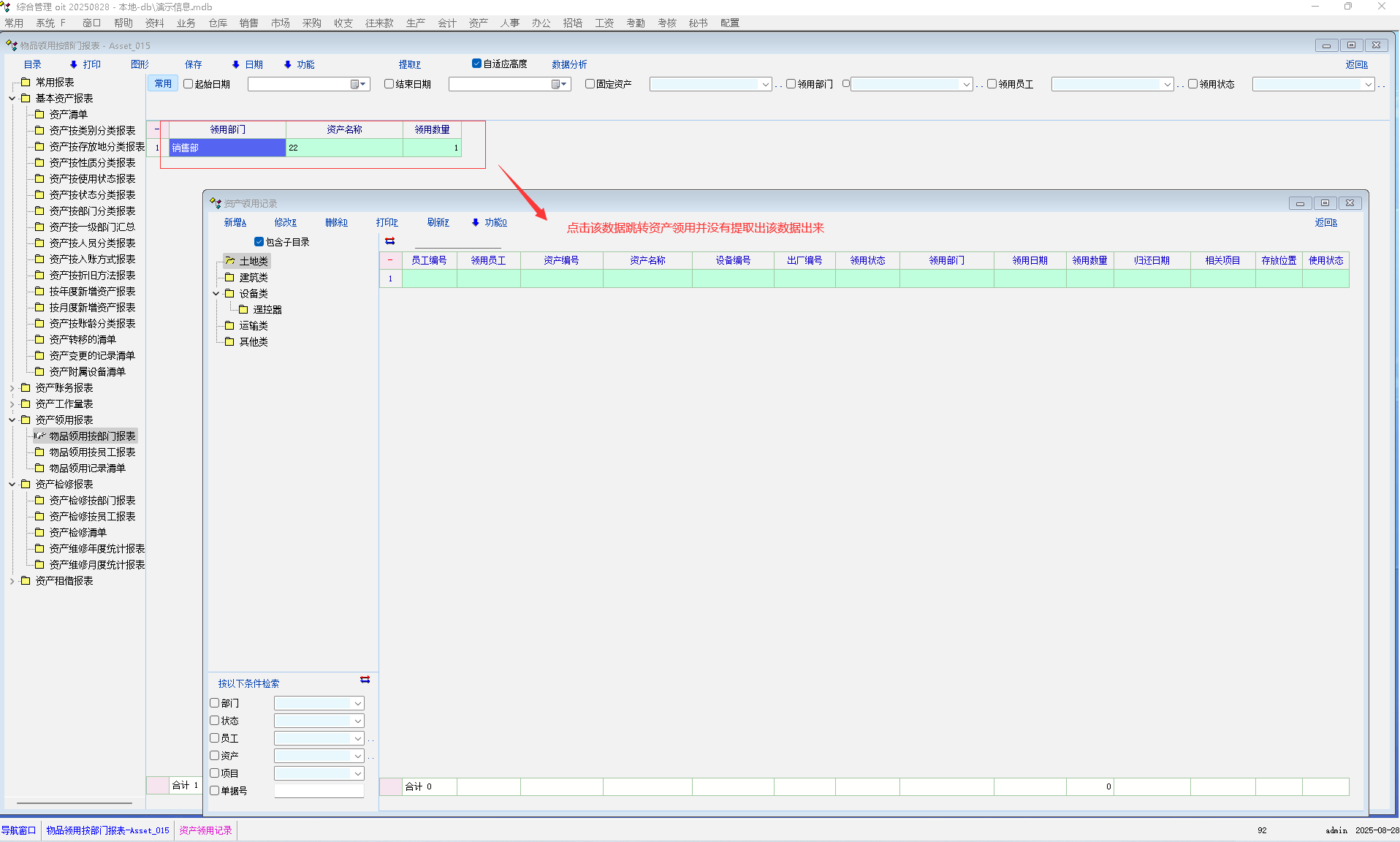This screenshot has width=1400, height=842.
Task: Click the 数据分析 link
Action: tap(568, 64)
